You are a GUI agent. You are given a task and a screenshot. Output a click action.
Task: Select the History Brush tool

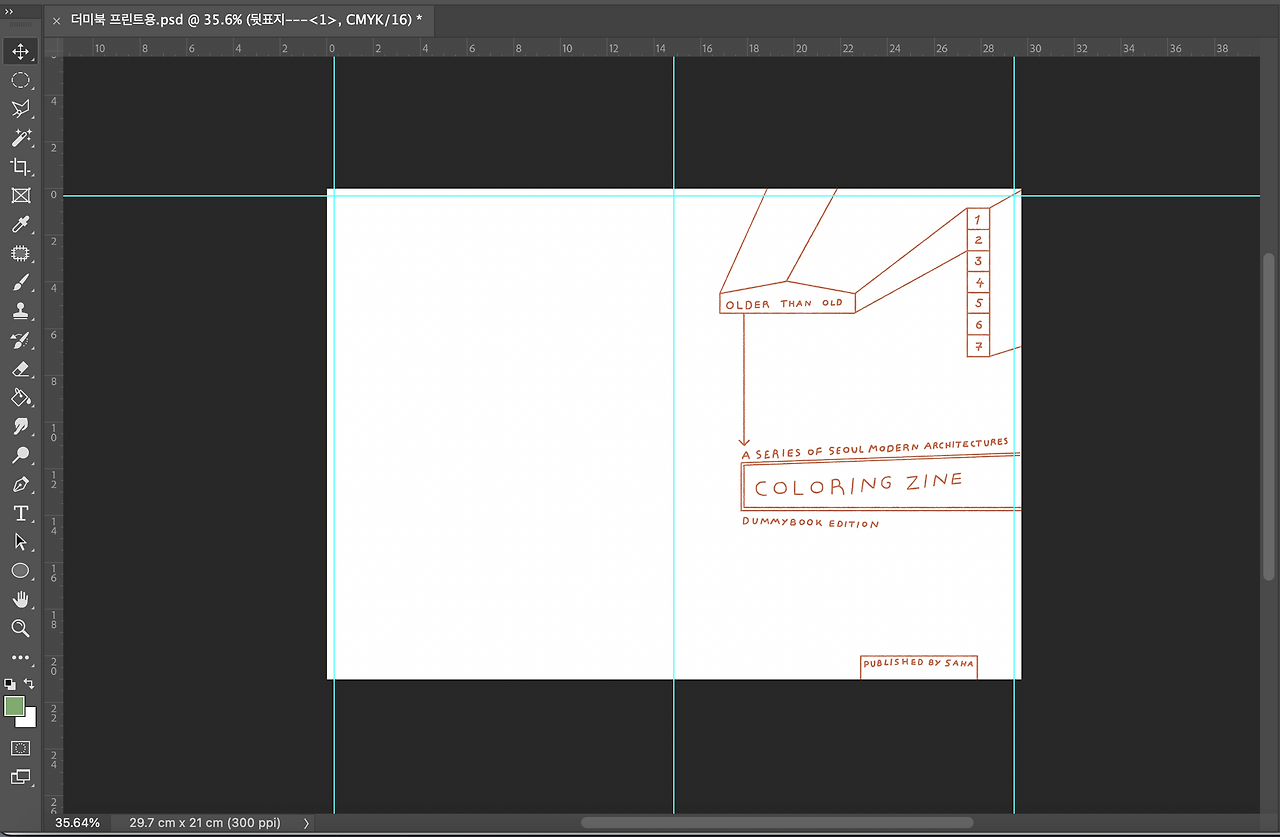pos(20,340)
